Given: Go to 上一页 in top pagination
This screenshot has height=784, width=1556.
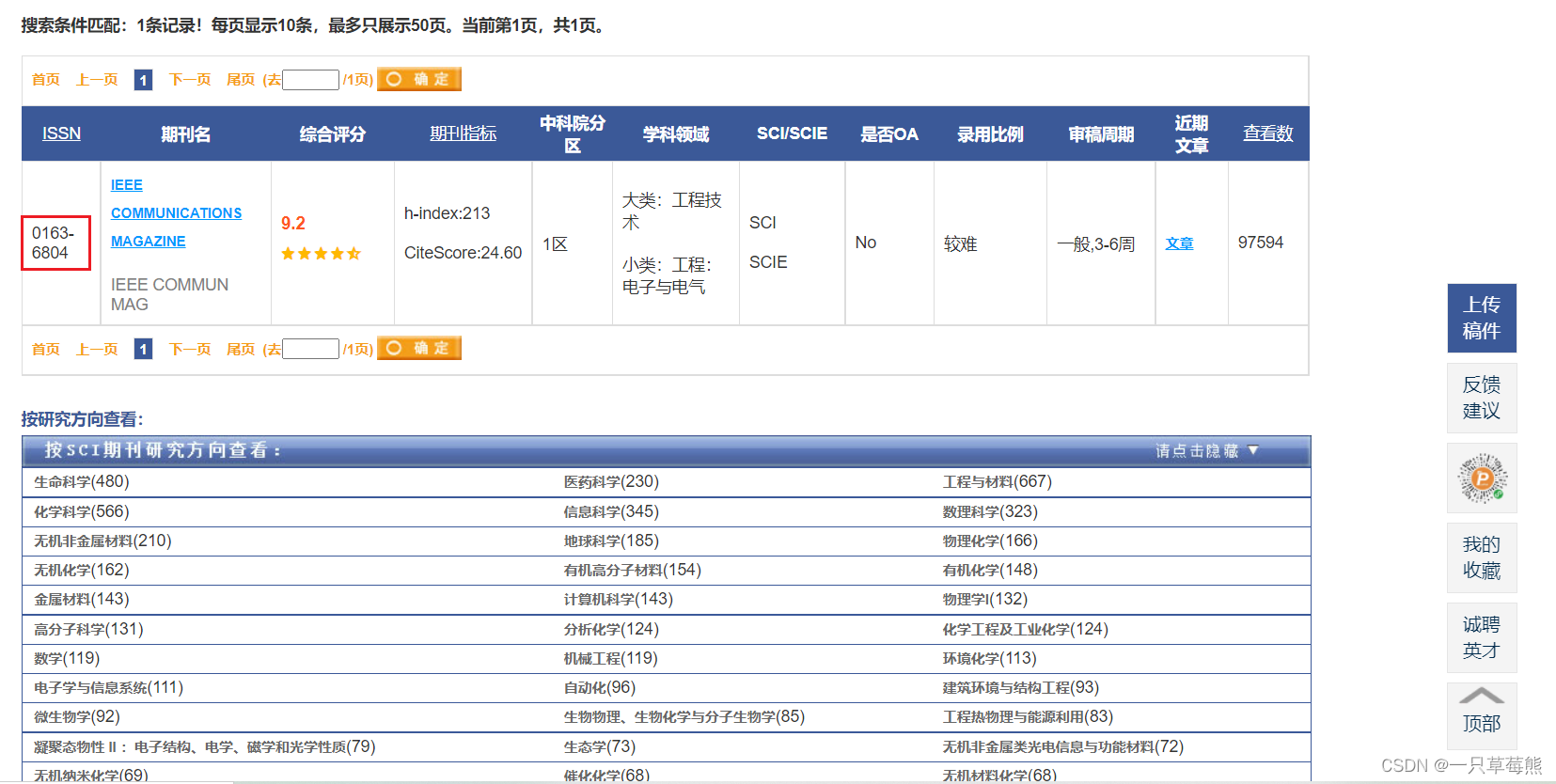Looking at the screenshot, I should [x=97, y=80].
